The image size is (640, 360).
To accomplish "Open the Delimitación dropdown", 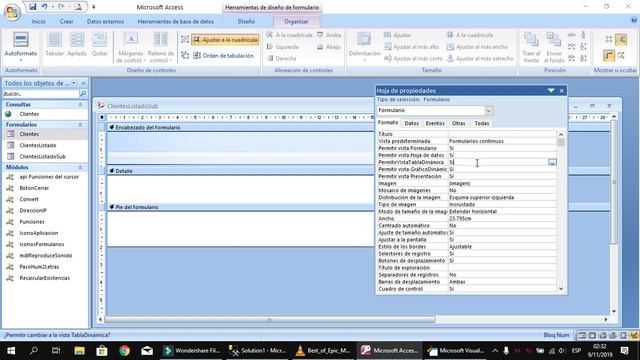I will coord(364,48).
